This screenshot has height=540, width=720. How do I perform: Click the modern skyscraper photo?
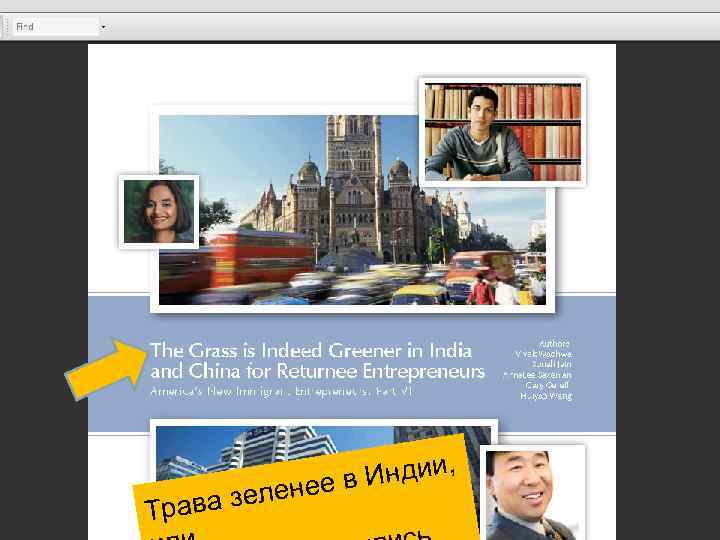click(276, 445)
